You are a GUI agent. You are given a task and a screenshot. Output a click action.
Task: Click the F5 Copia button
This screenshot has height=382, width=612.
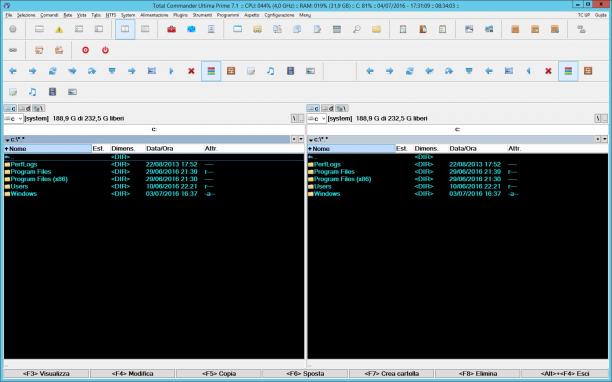point(219,373)
